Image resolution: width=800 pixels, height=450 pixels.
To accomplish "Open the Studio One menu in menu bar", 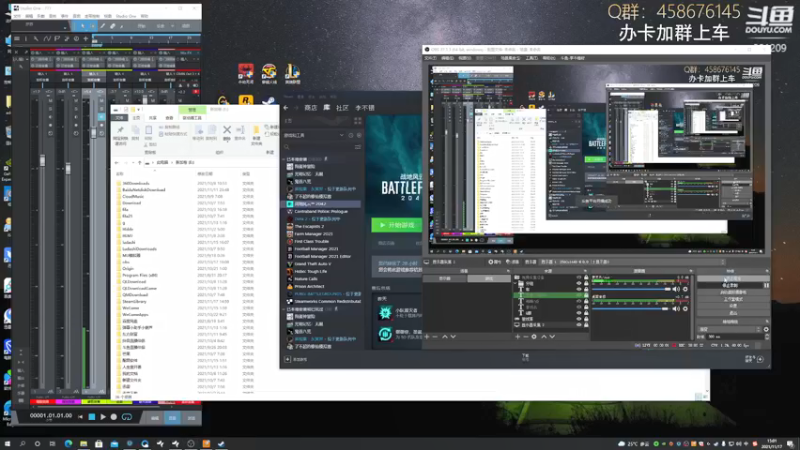I will coord(126,16).
